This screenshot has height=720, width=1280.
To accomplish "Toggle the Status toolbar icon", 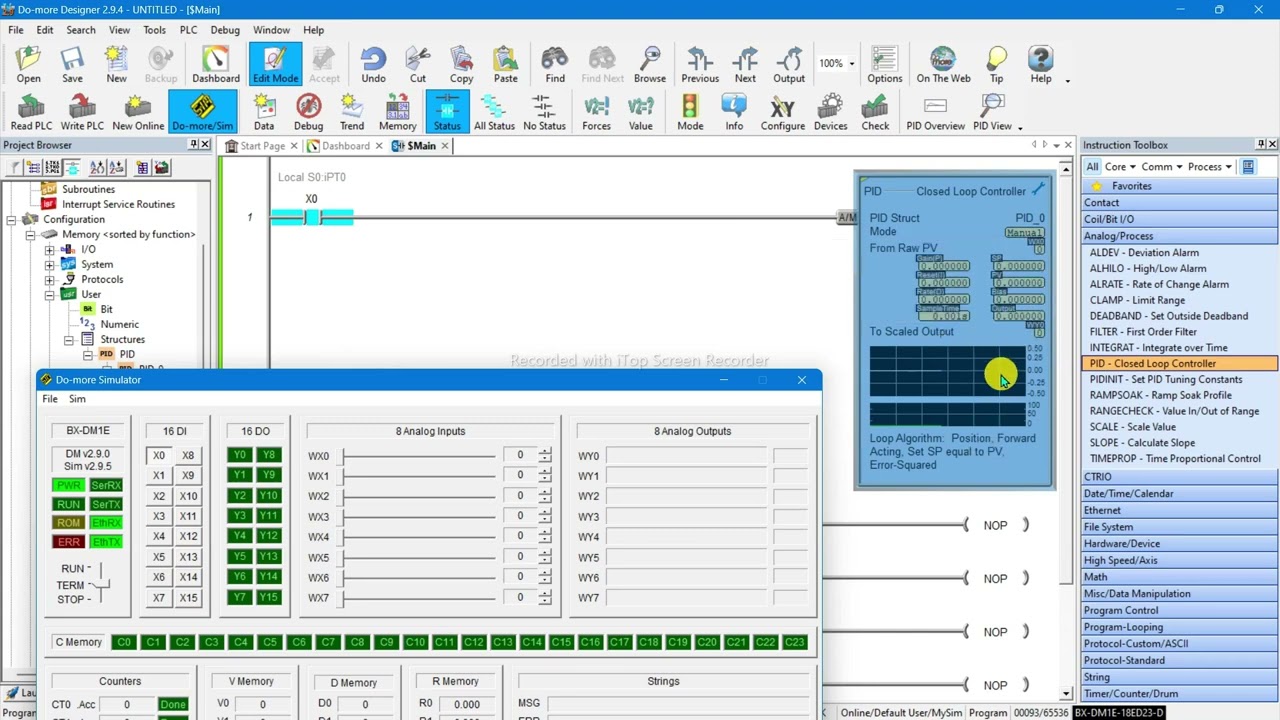I will click(447, 112).
